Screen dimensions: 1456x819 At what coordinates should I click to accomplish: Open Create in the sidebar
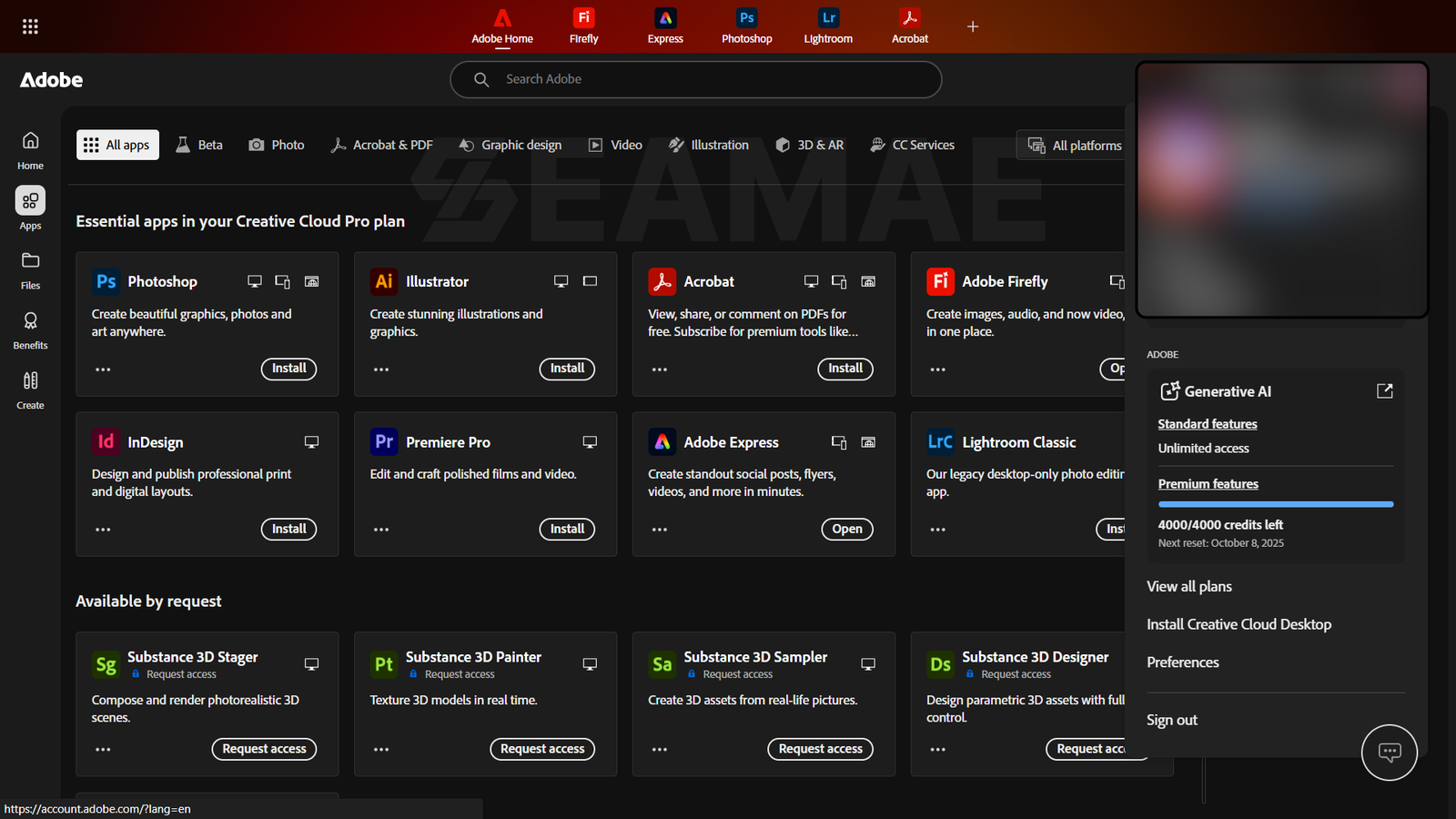tap(30, 390)
